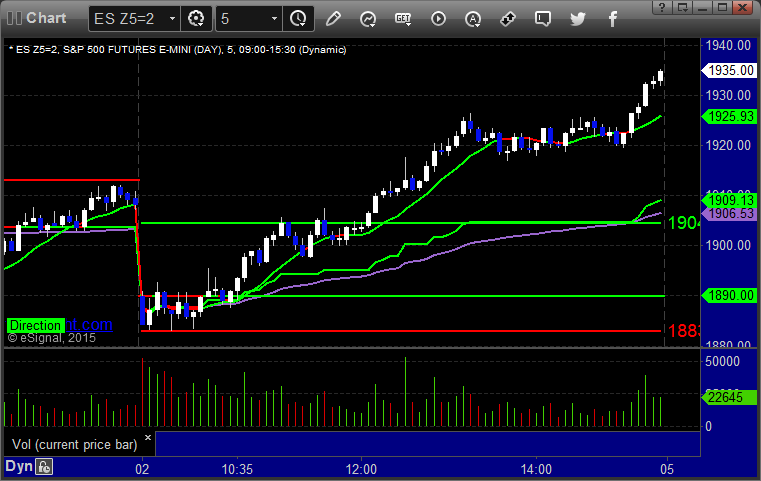Open the studies line-chart icon menu

[x=368, y=19]
